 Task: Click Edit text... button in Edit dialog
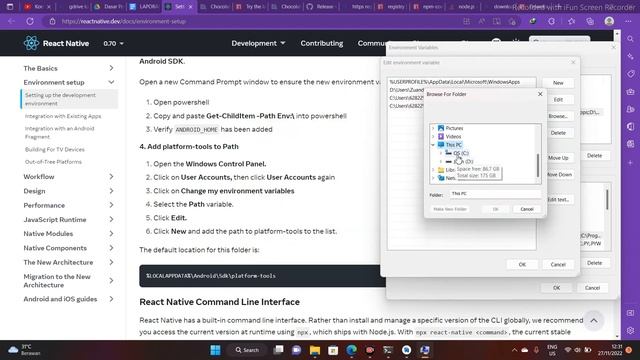tap(558, 200)
